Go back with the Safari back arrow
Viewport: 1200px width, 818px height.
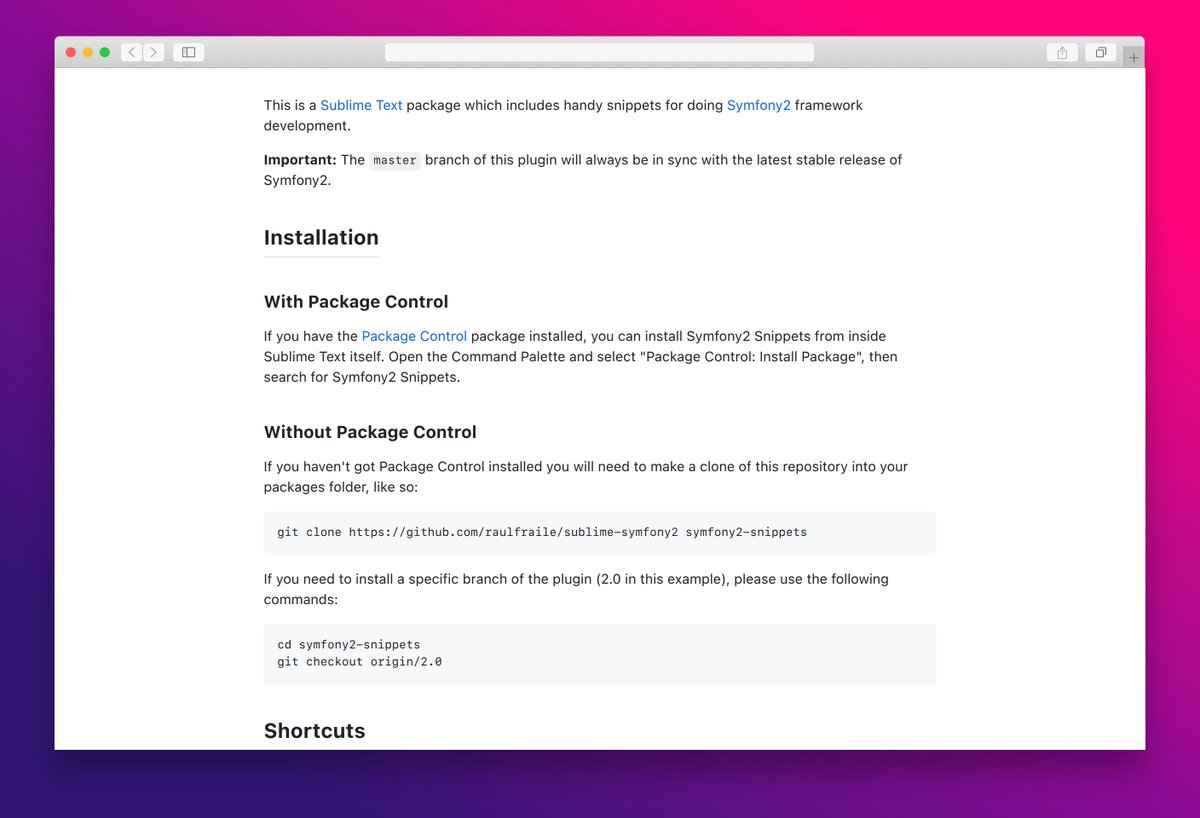pyautogui.click(x=132, y=52)
